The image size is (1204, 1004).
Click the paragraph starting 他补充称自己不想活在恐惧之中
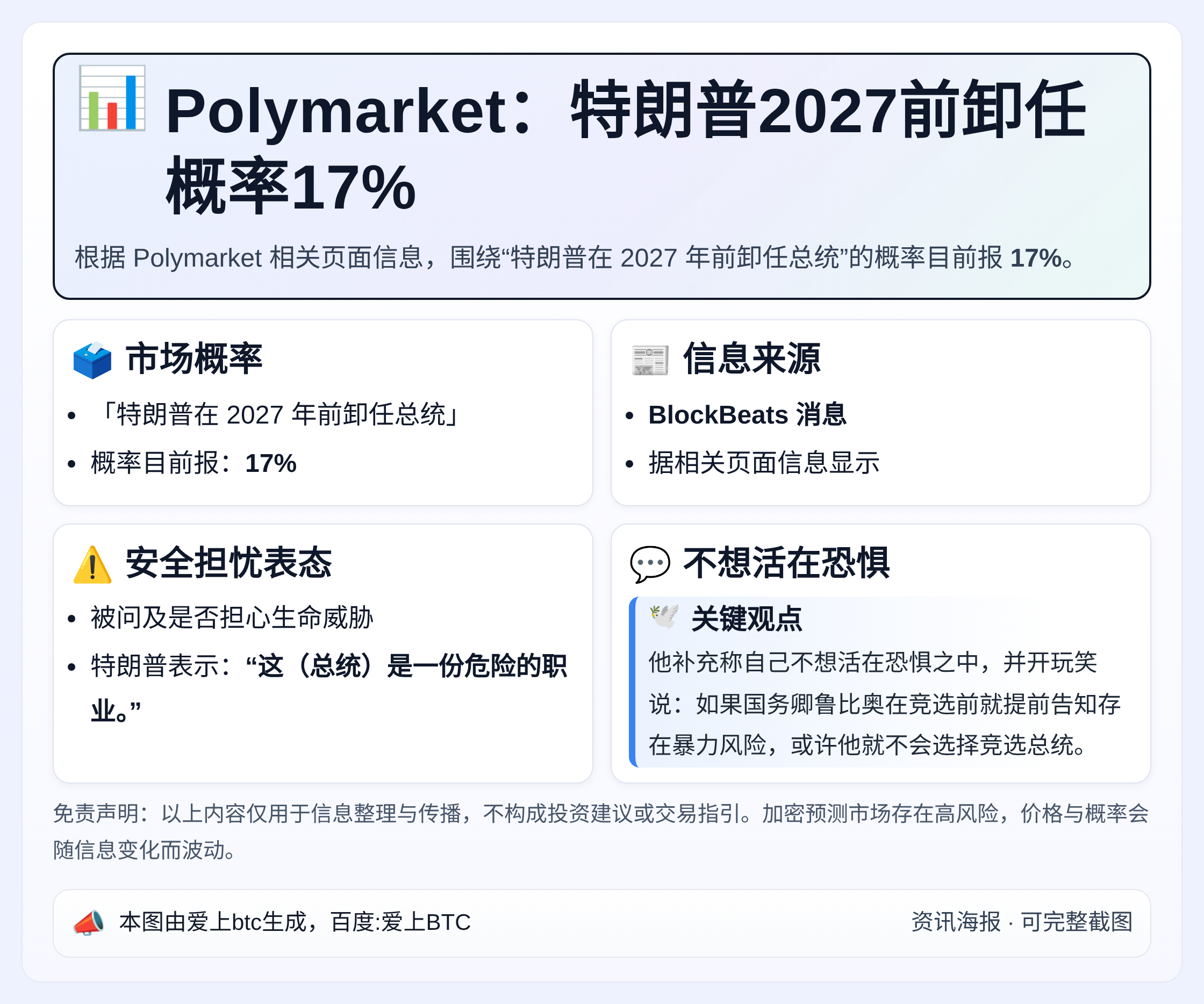click(x=885, y=704)
